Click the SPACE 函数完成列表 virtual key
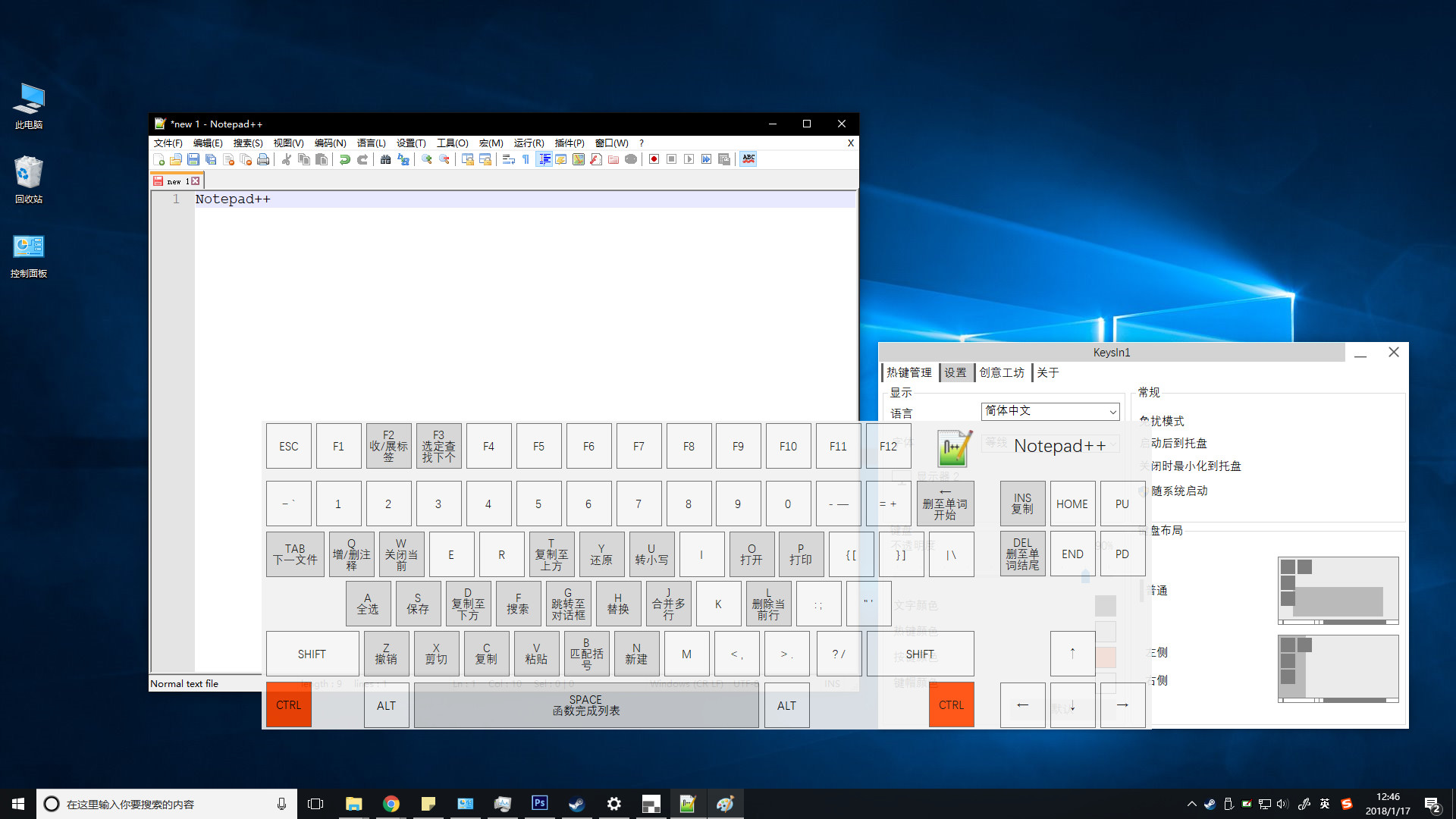 [585, 705]
